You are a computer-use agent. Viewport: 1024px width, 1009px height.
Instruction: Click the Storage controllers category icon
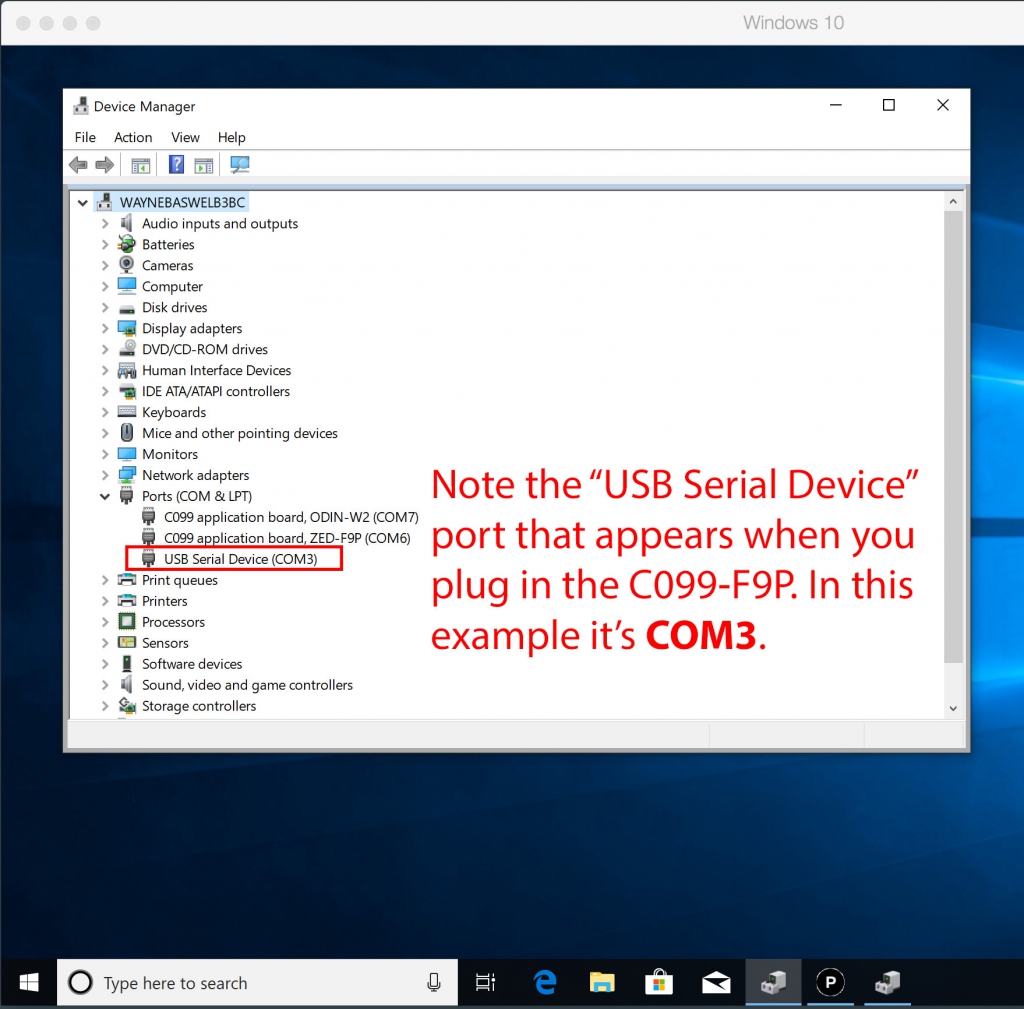click(x=127, y=705)
